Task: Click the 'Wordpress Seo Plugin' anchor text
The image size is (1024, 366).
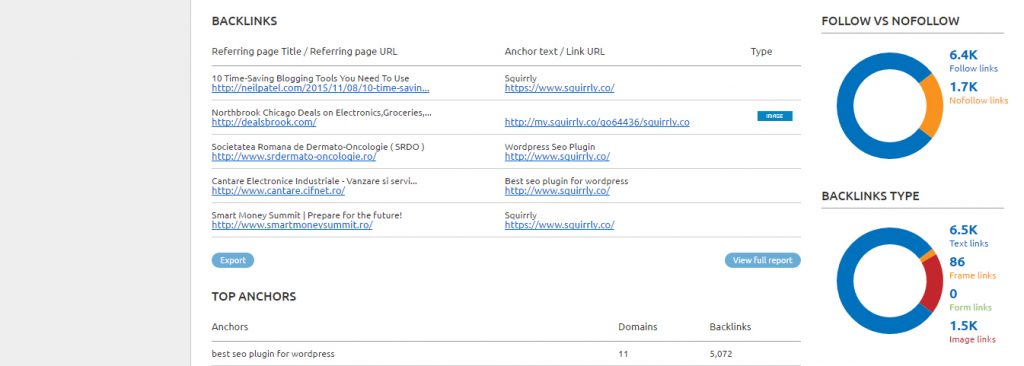Action: 550,147
